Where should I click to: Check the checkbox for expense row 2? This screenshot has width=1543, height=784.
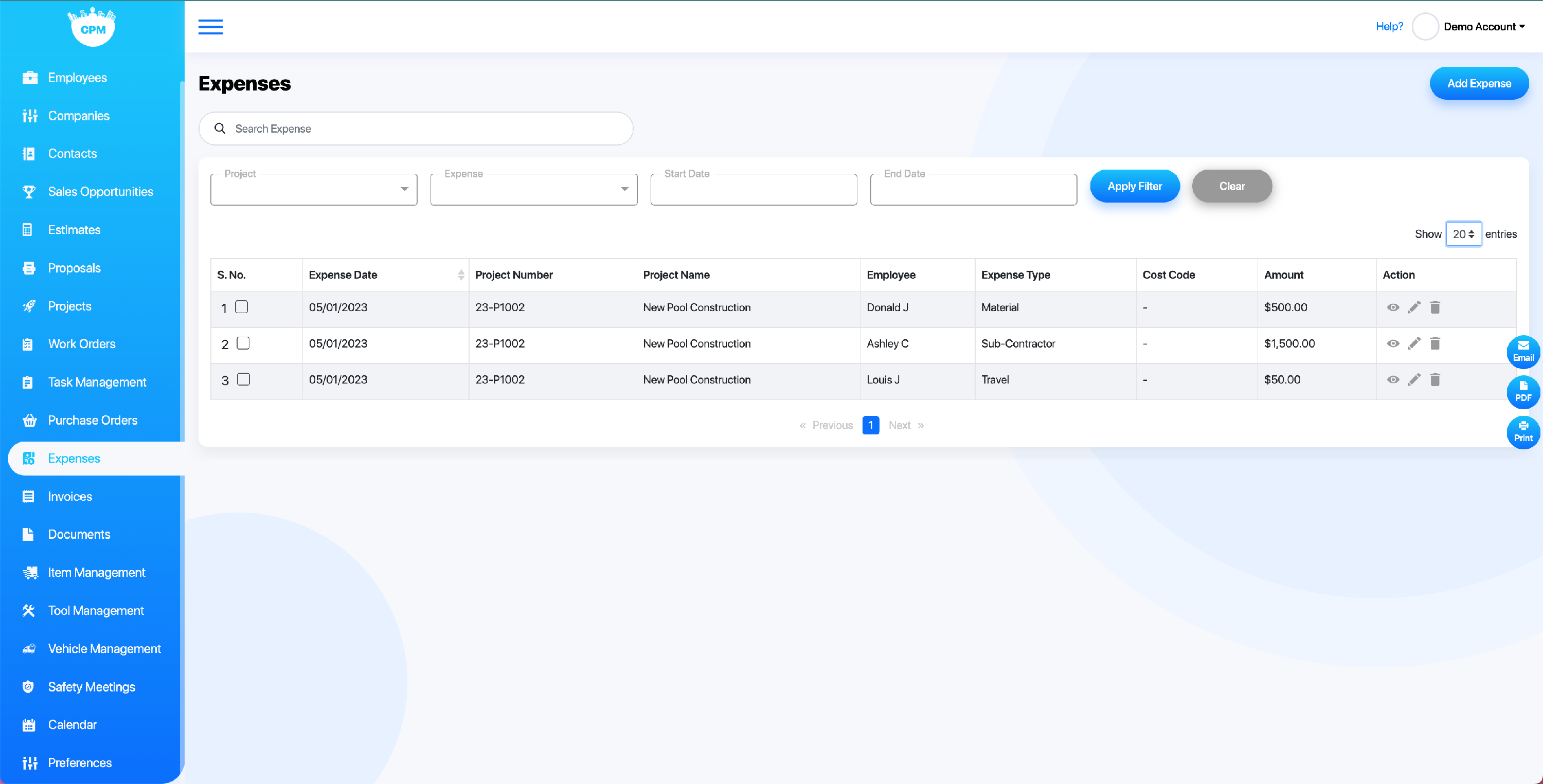tap(243, 343)
